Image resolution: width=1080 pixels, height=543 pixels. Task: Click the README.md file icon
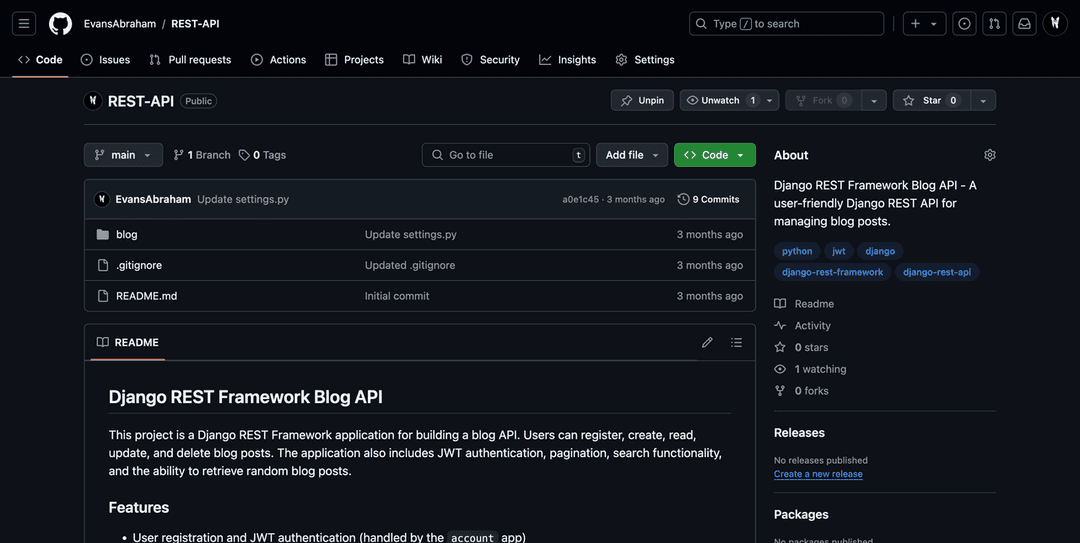103,296
